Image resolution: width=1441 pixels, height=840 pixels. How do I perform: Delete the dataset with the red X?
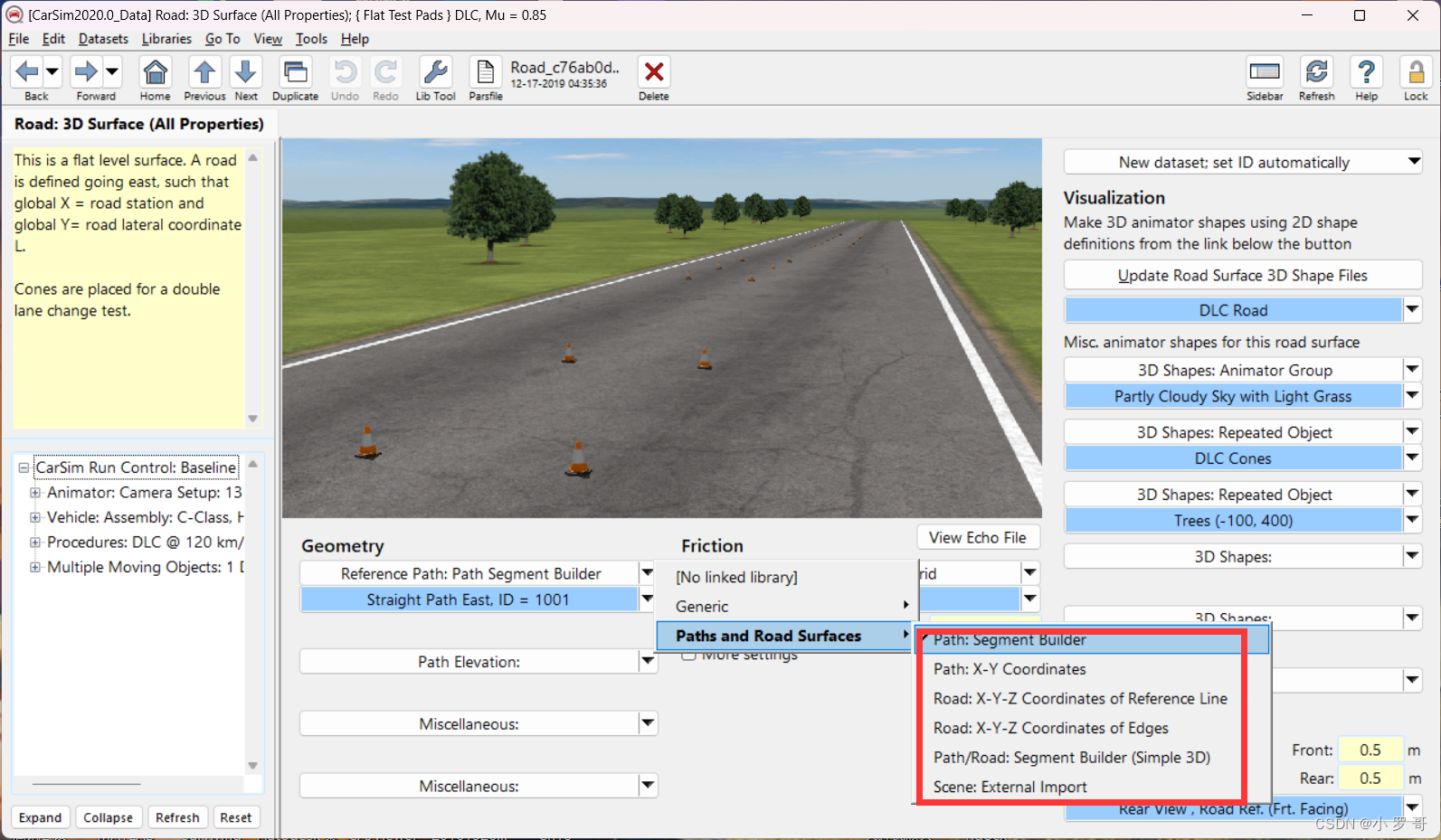pos(654,72)
